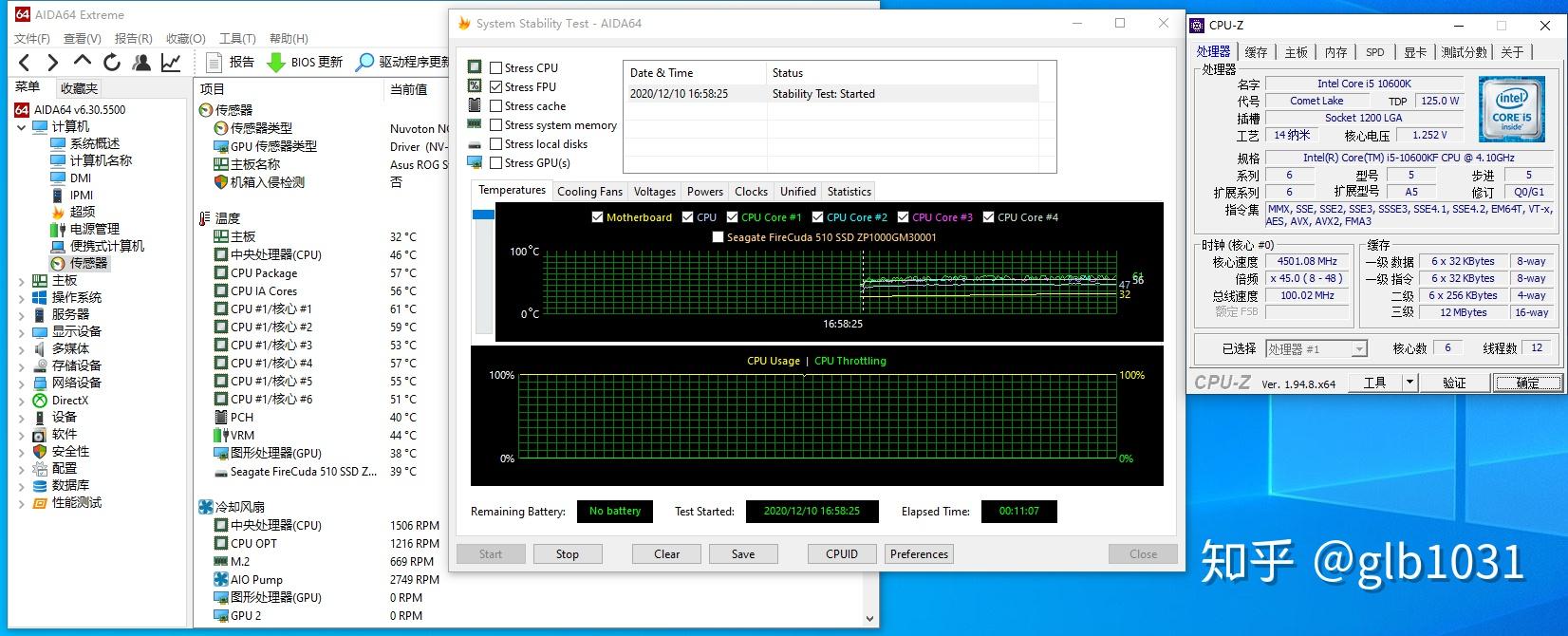Click the 报告 report toolbar button
Image resolution: width=1568 pixels, height=636 pixels.
pyautogui.click(x=231, y=62)
